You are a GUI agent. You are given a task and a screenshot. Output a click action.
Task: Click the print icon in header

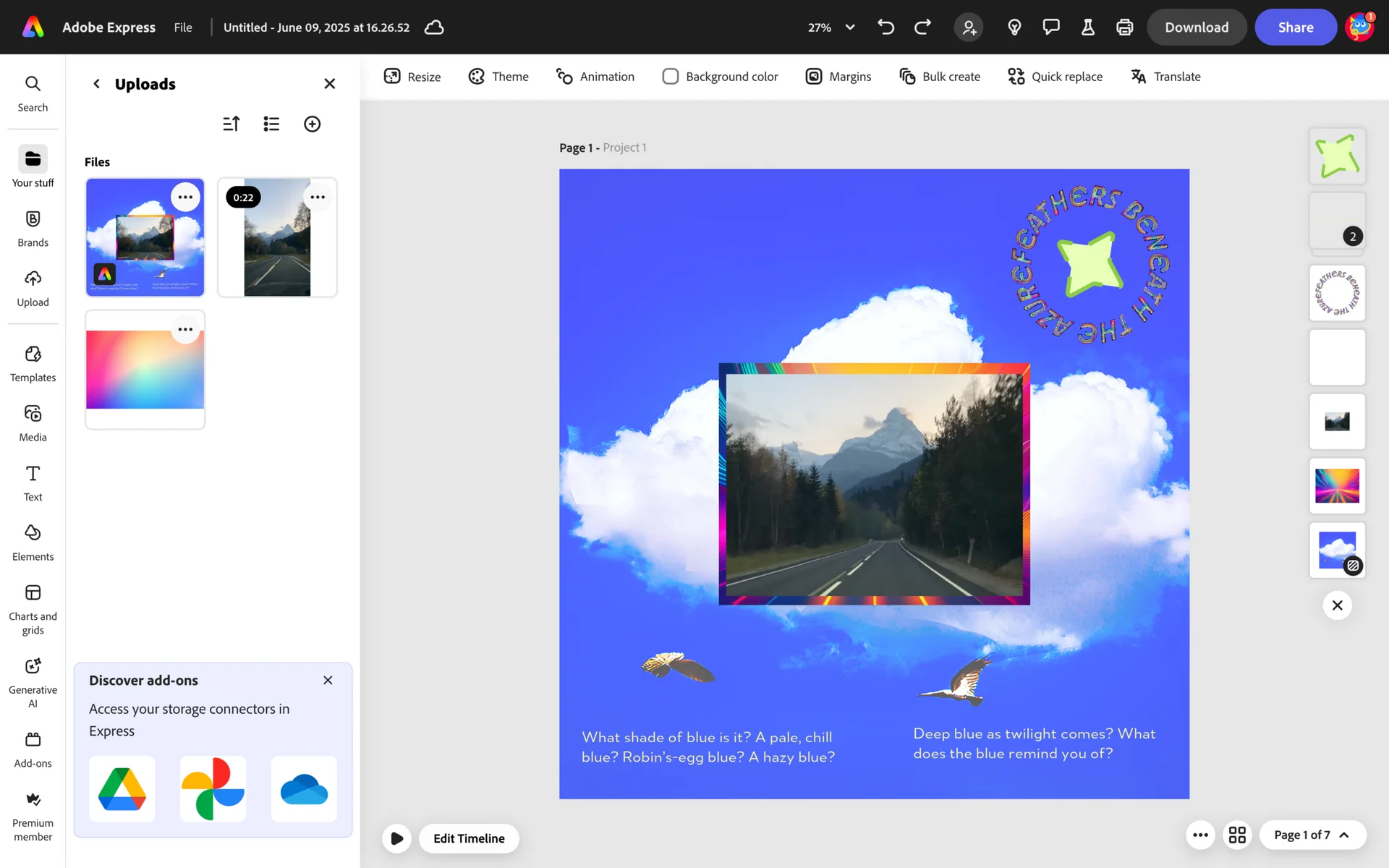click(x=1124, y=27)
